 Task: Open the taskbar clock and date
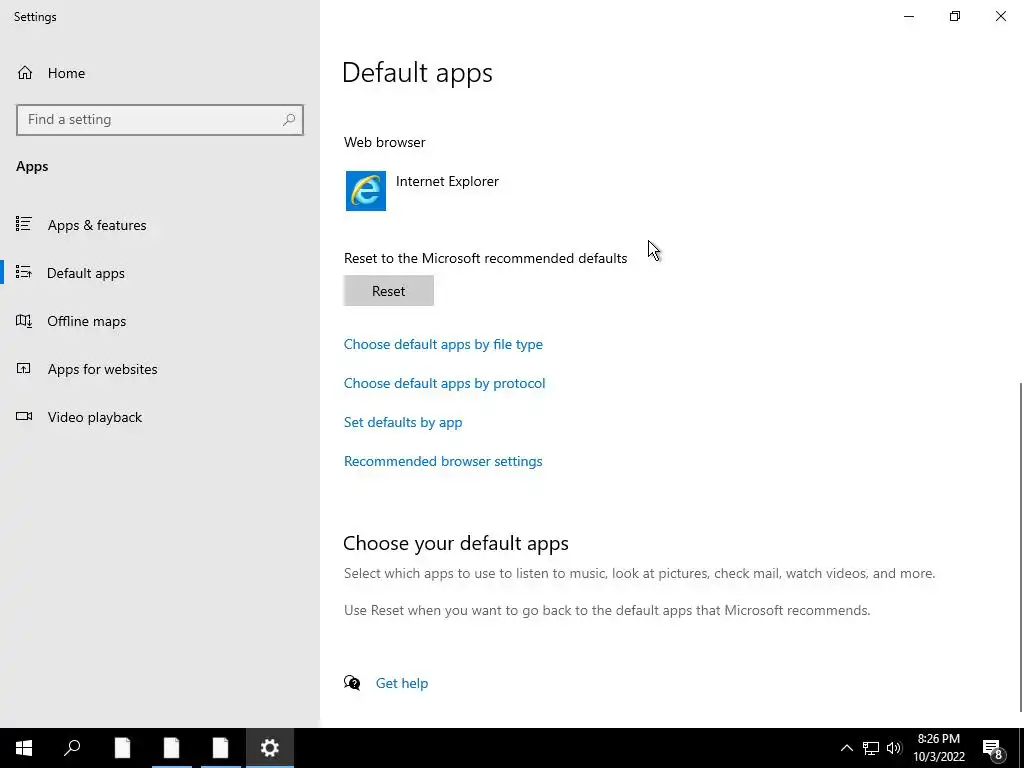(x=938, y=748)
